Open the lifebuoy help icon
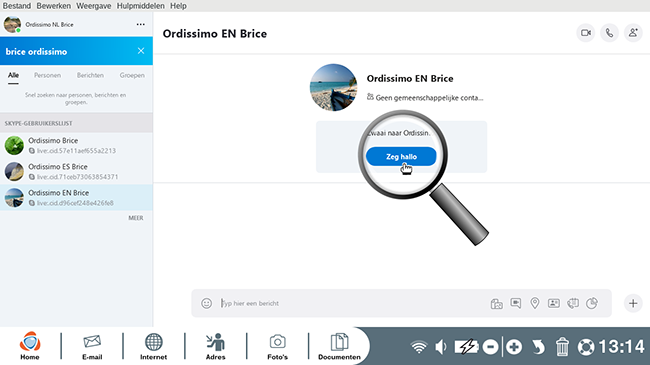650x365 pixels. 586,347
